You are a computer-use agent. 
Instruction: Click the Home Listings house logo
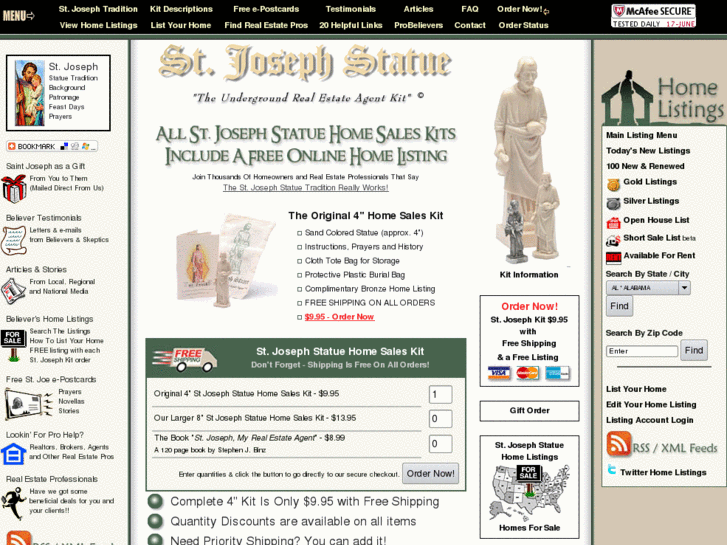click(x=663, y=97)
